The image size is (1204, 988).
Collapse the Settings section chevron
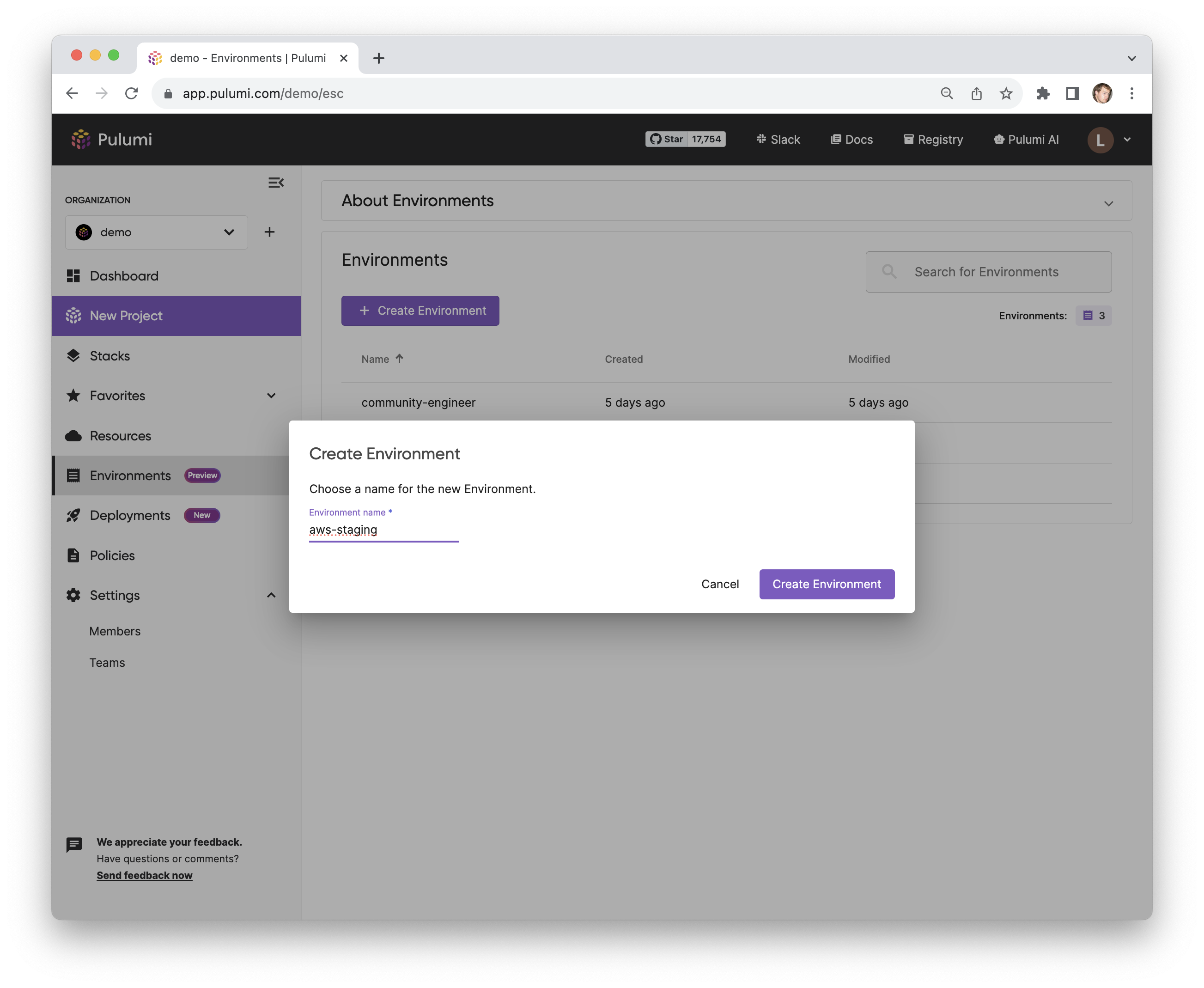(x=271, y=595)
